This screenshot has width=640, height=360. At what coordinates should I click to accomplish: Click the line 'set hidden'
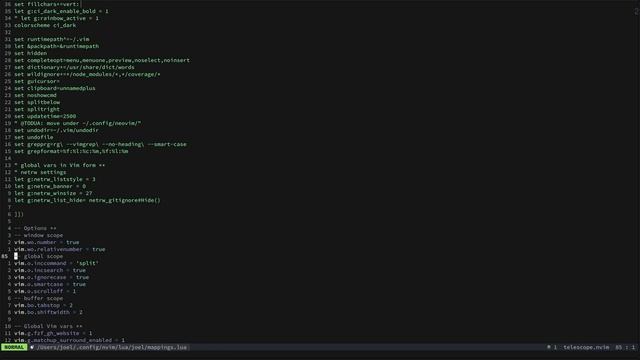pyautogui.click(x=31, y=53)
